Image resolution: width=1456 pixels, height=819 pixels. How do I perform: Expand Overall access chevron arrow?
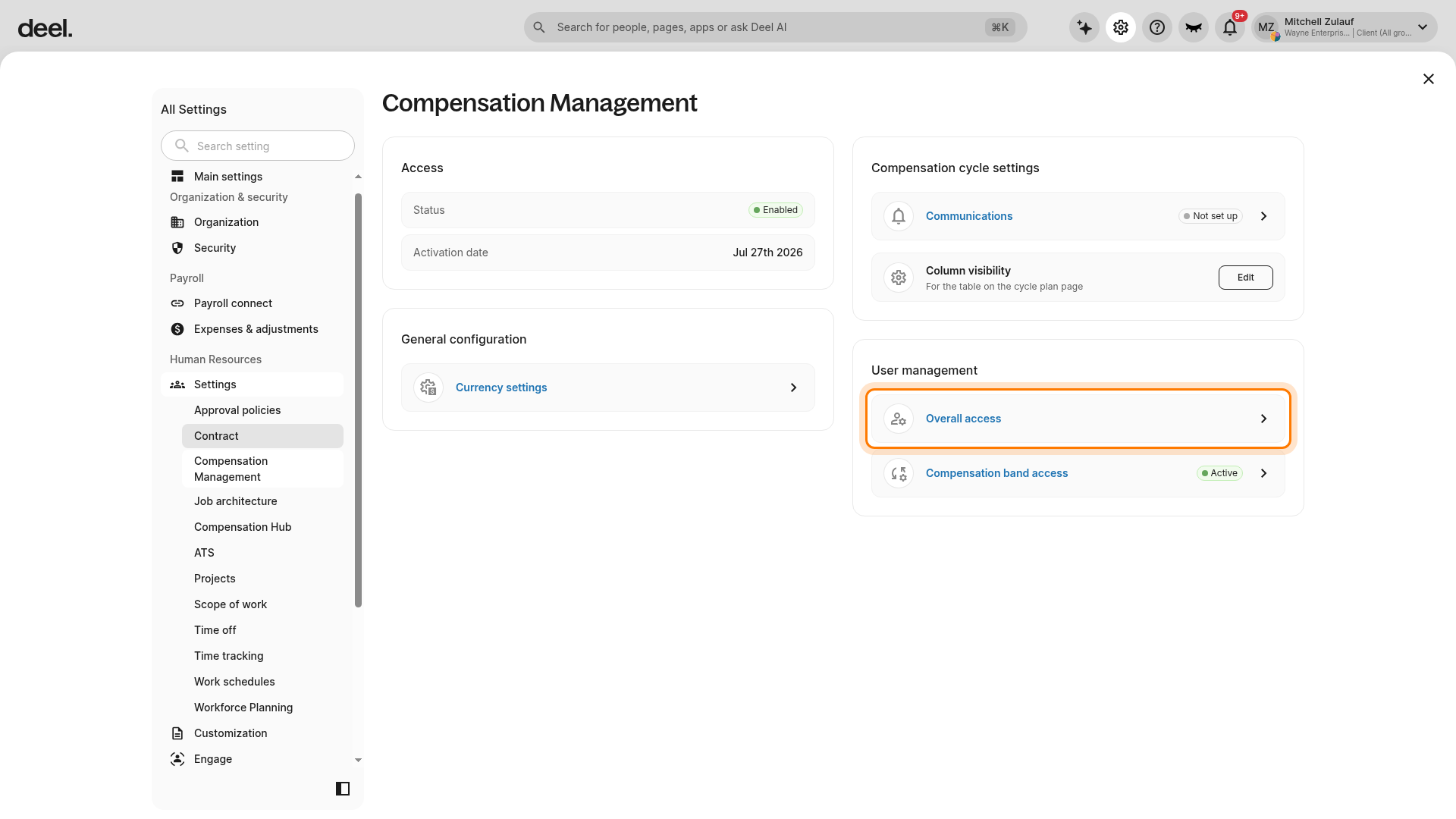(x=1264, y=419)
